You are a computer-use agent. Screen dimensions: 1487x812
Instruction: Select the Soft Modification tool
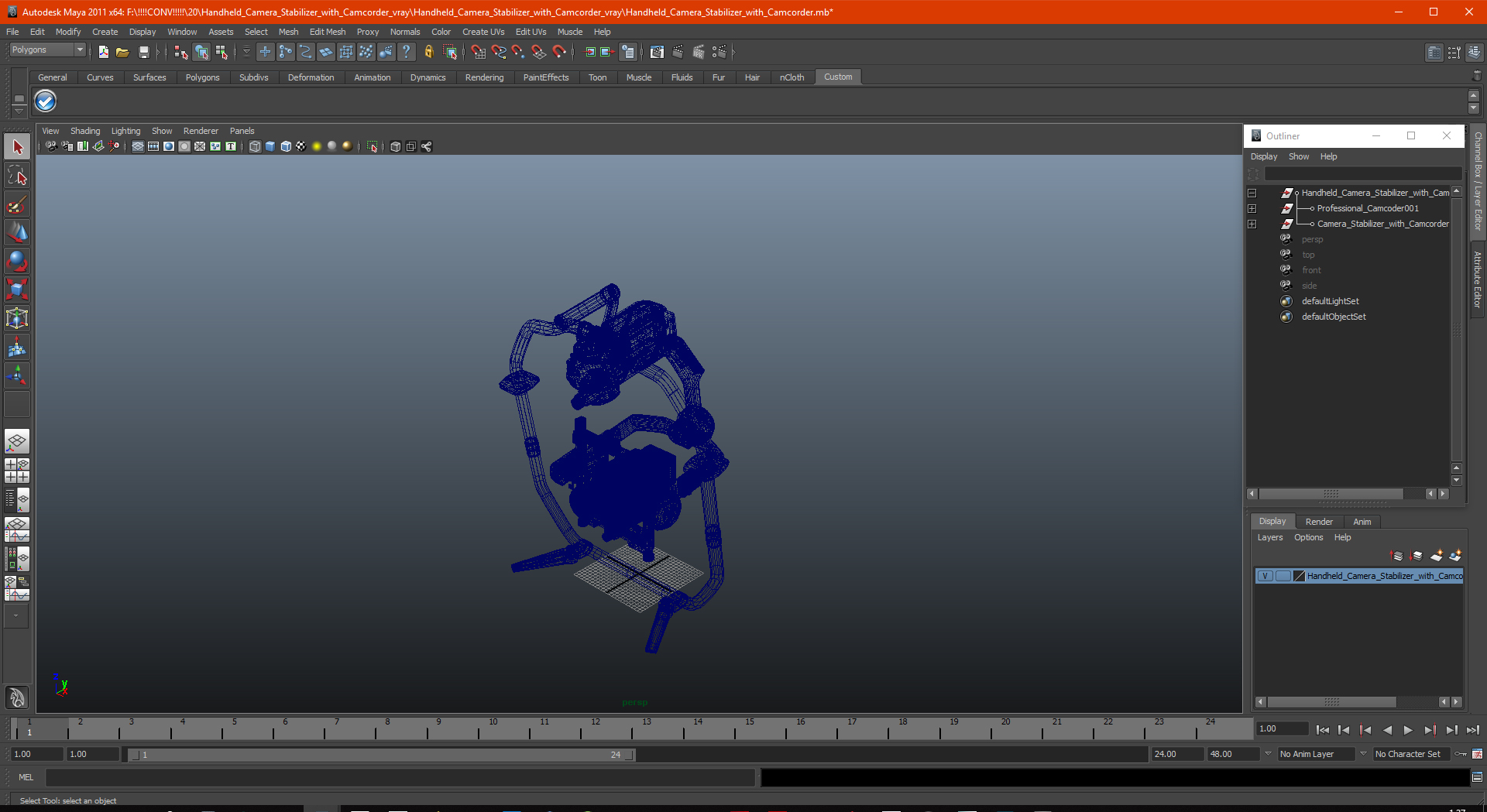[17, 348]
